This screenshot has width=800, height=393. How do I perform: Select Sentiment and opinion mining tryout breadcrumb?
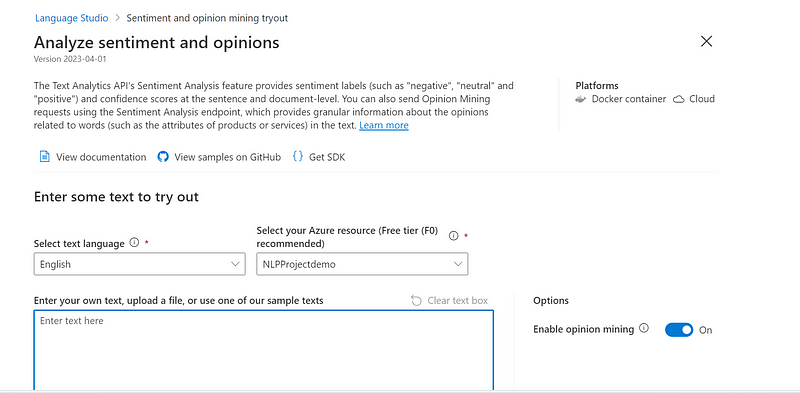click(x=207, y=18)
